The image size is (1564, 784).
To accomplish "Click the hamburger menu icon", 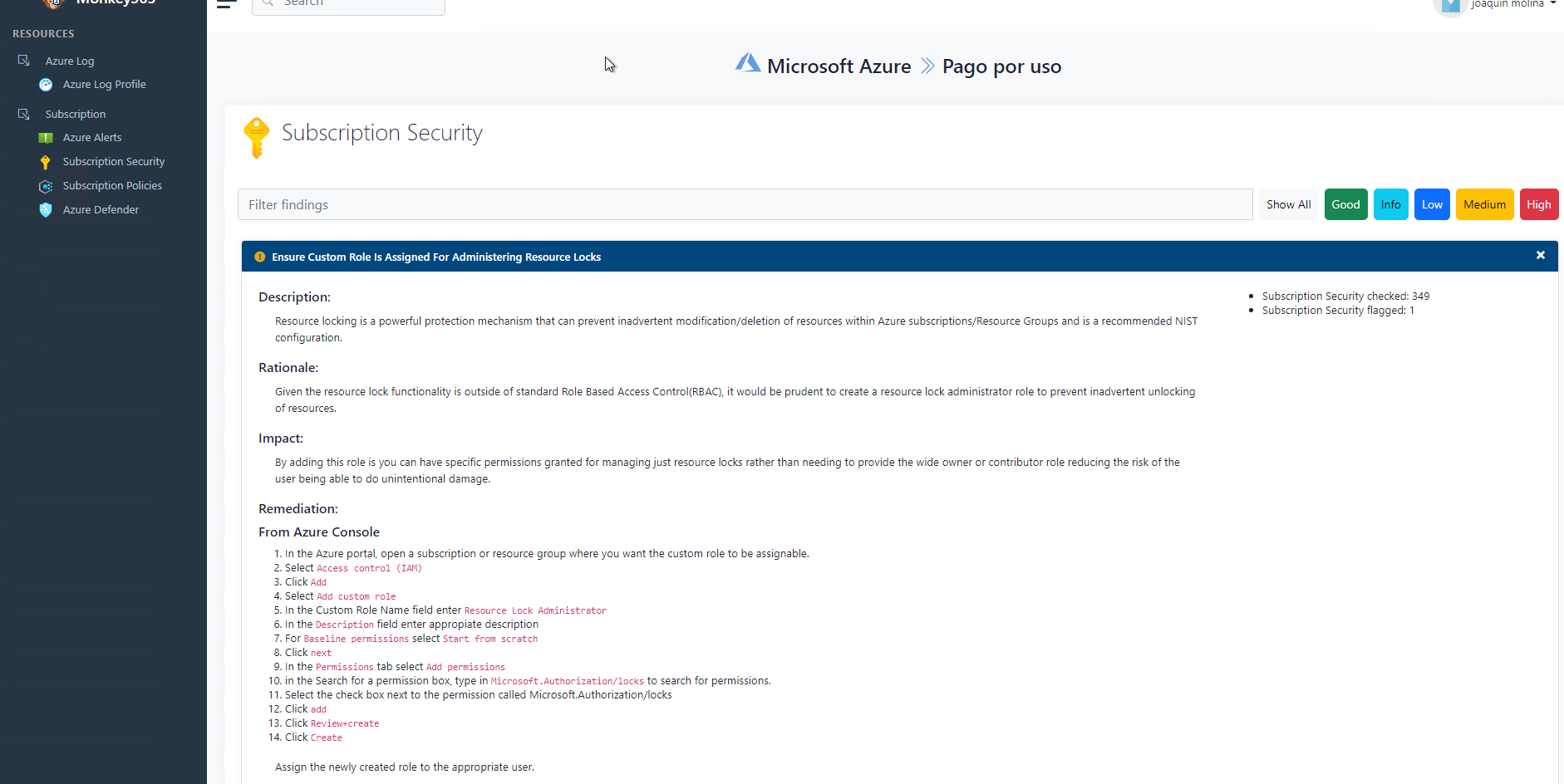I will 226,4.
